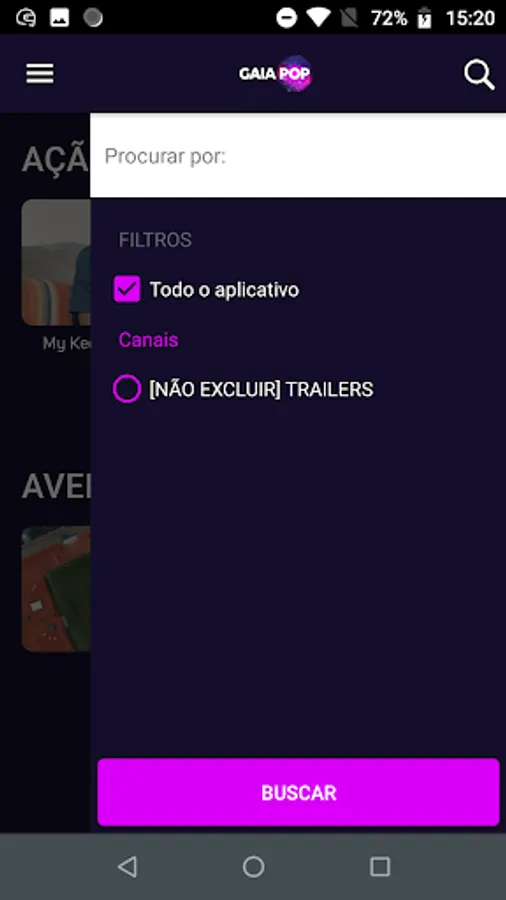The height and width of the screenshot is (900, 506).
Task: Open the My Kee movie thumbnail
Action: click(x=56, y=262)
